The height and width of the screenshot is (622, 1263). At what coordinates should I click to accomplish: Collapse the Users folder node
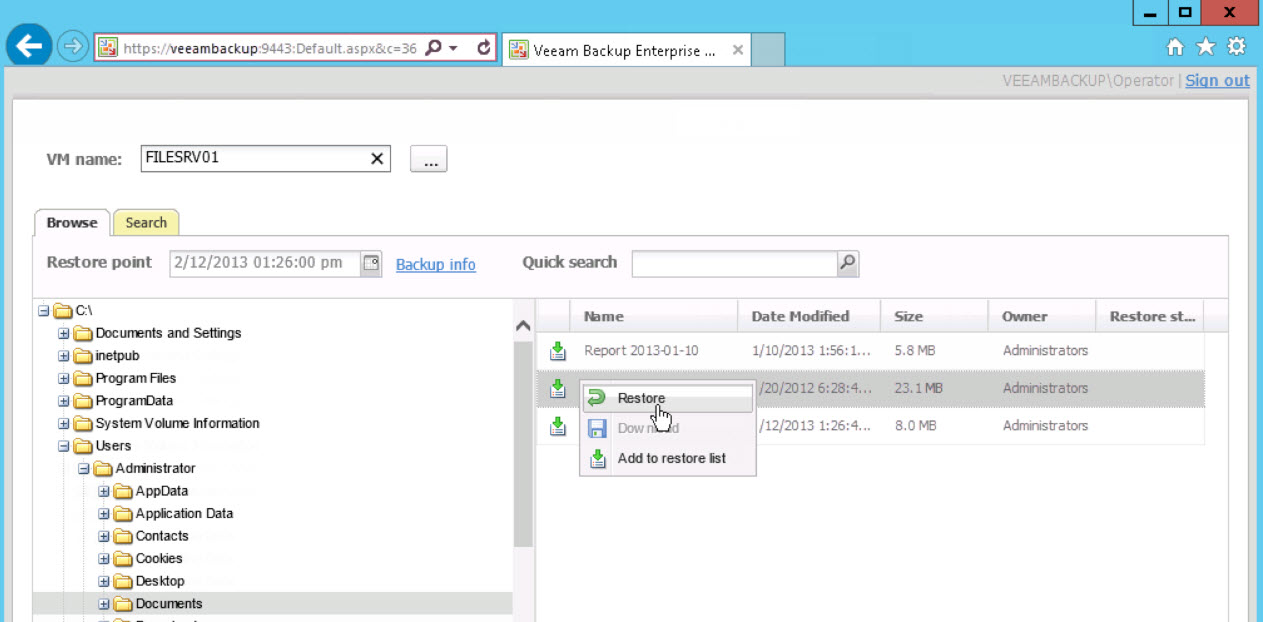64,446
